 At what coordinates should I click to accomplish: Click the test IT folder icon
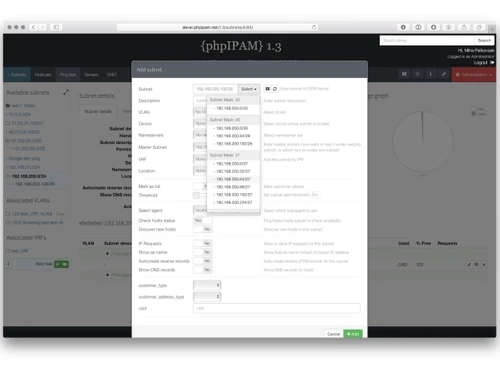[x=8, y=106]
